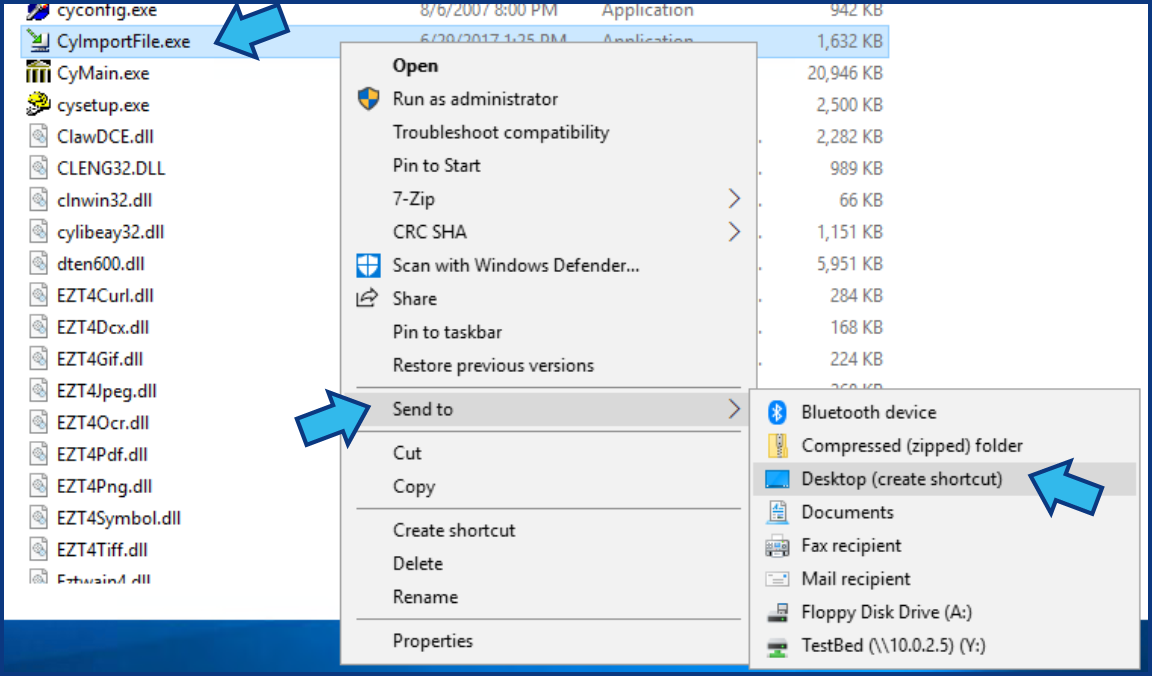Click the EZT4Curl.dll file icon
1153x677 pixels.
38,295
